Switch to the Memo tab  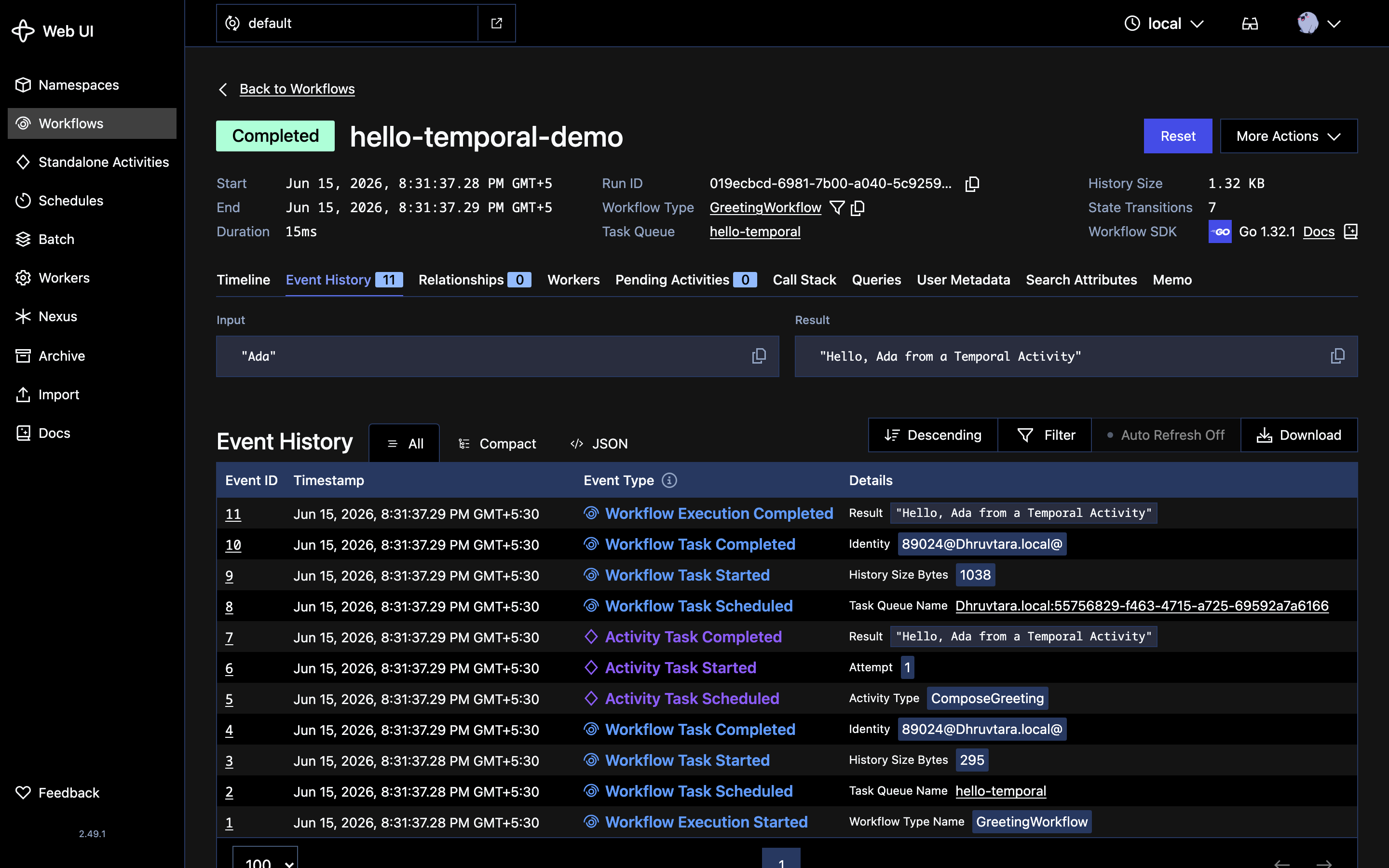click(1172, 280)
